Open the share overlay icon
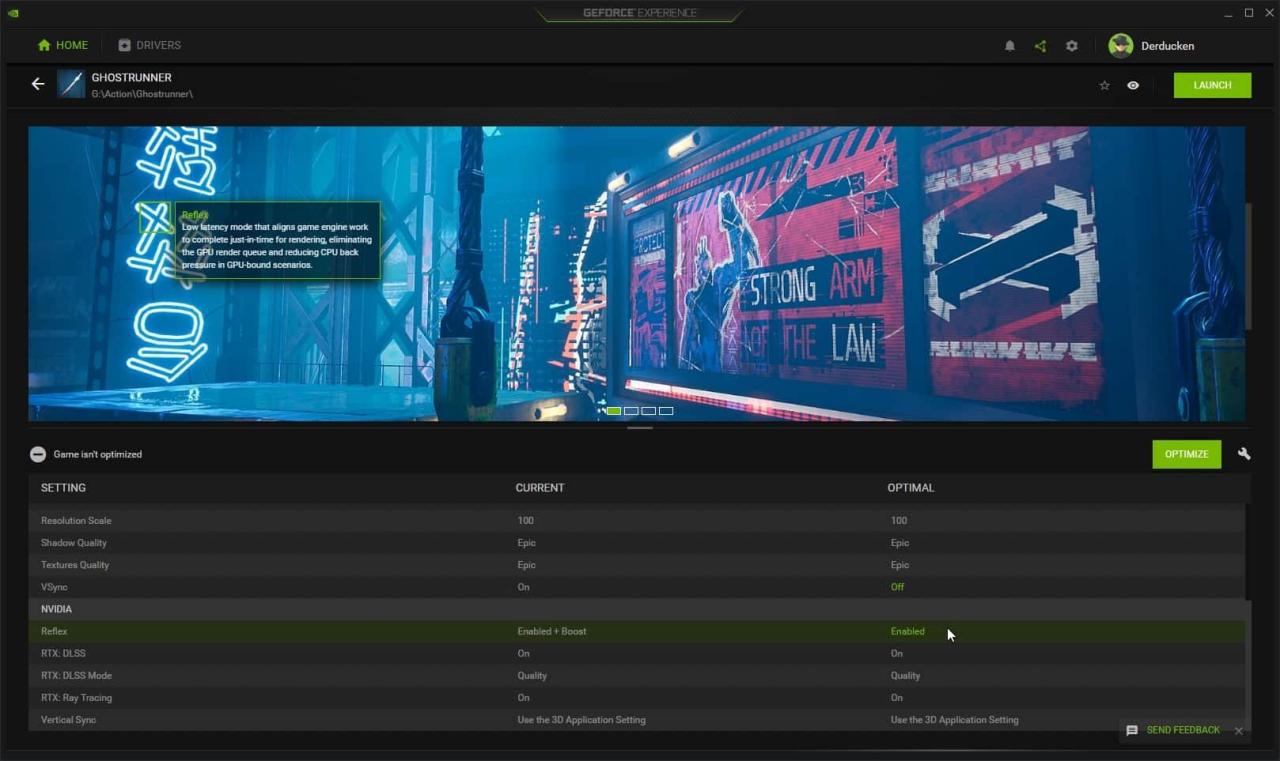The height and width of the screenshot is (761, 1280). [1040, 46]
